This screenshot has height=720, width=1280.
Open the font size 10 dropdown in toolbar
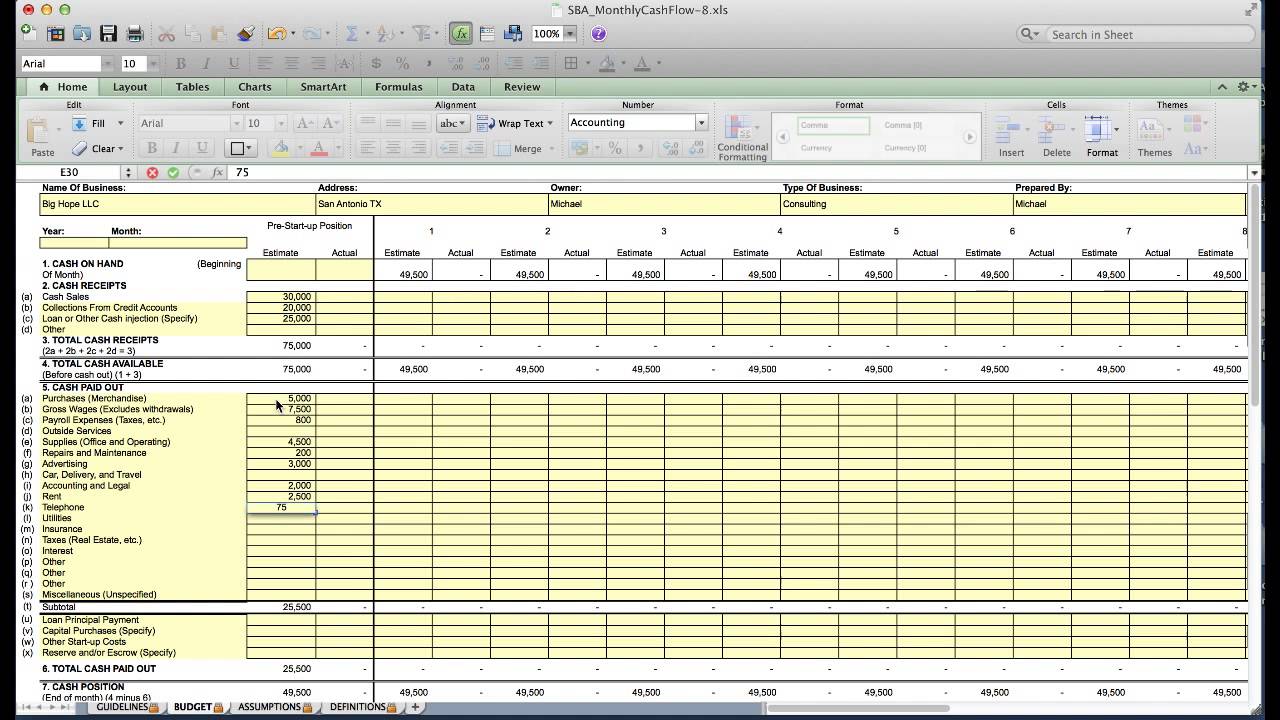[153, 63]
